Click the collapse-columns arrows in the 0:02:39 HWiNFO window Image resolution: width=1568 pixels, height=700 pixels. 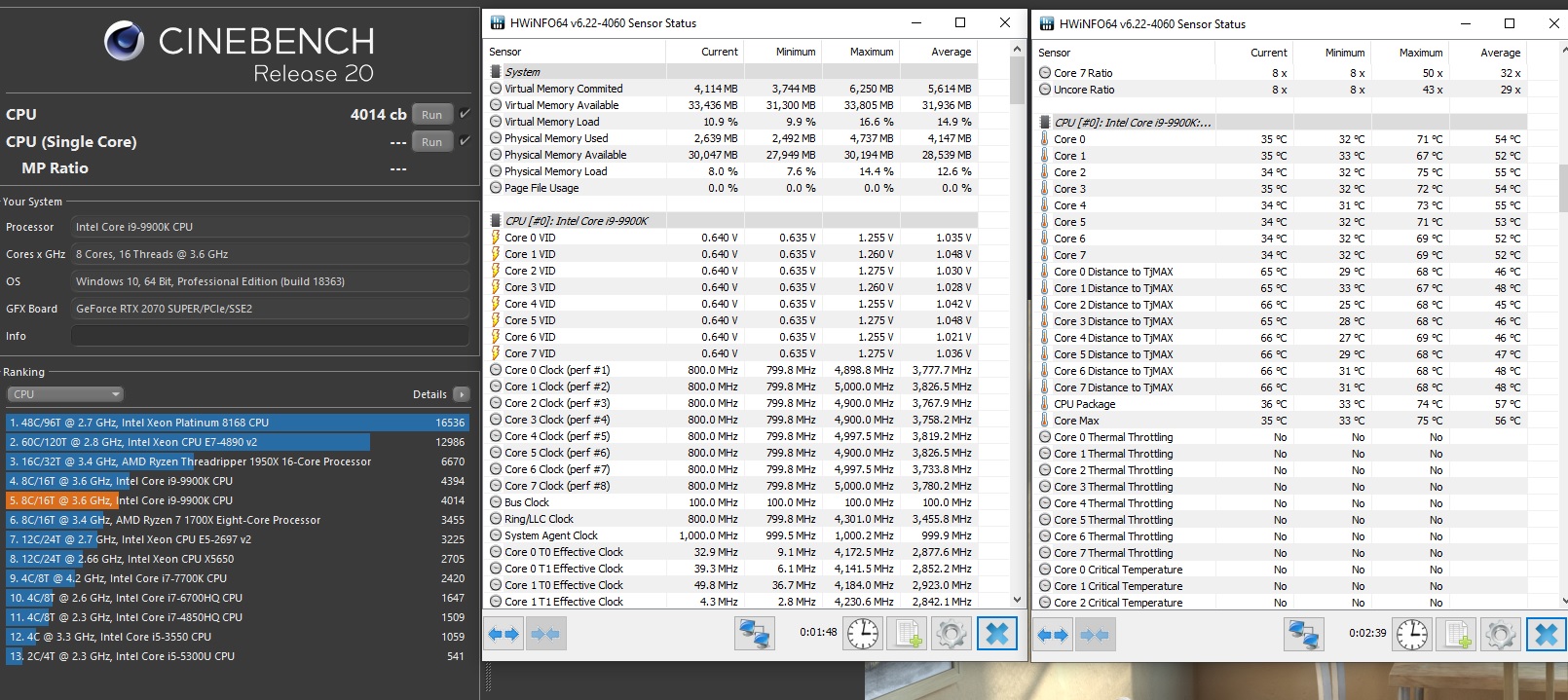1095,635
